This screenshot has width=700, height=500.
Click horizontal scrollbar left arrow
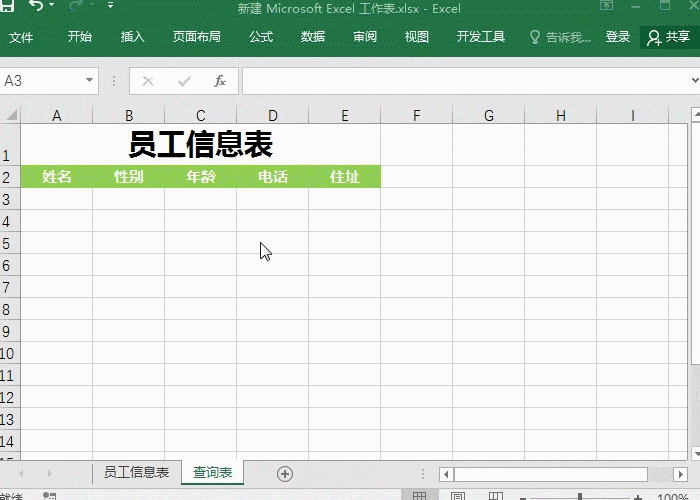click(446, 474)
